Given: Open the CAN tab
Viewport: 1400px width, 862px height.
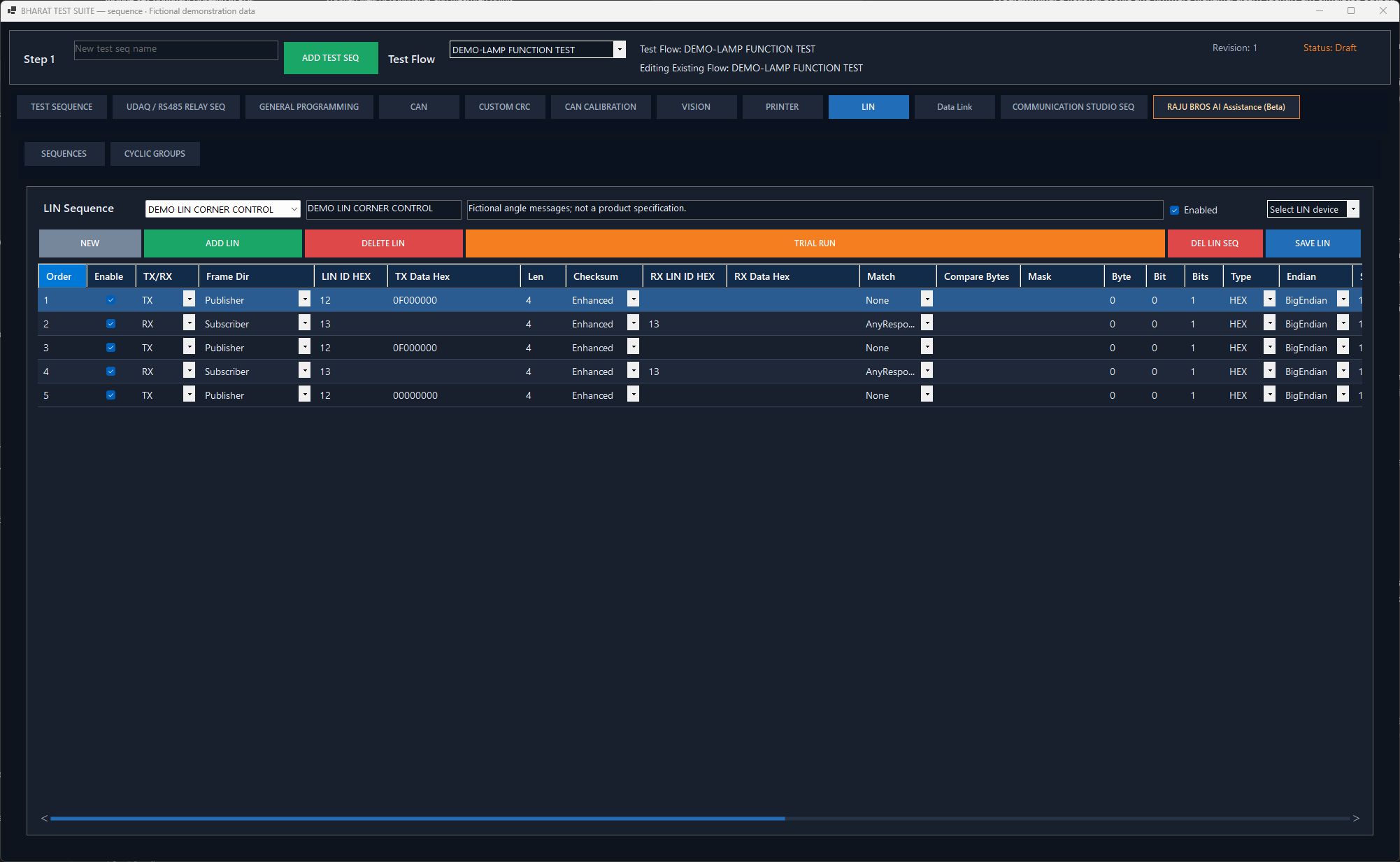Looking at the screenshot, I should 419,107.
